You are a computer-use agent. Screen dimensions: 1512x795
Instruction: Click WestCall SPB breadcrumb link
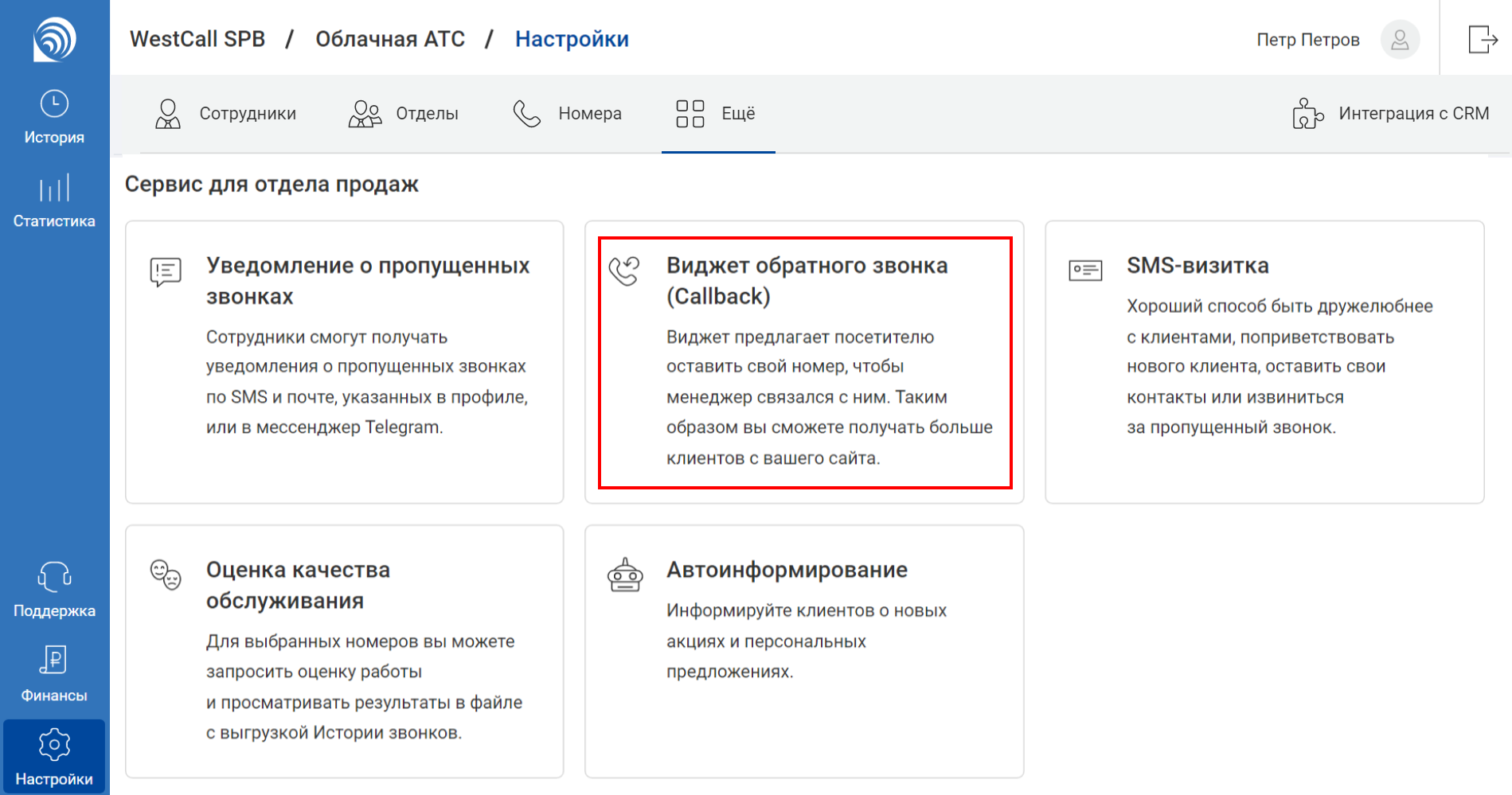click(197, 39)
